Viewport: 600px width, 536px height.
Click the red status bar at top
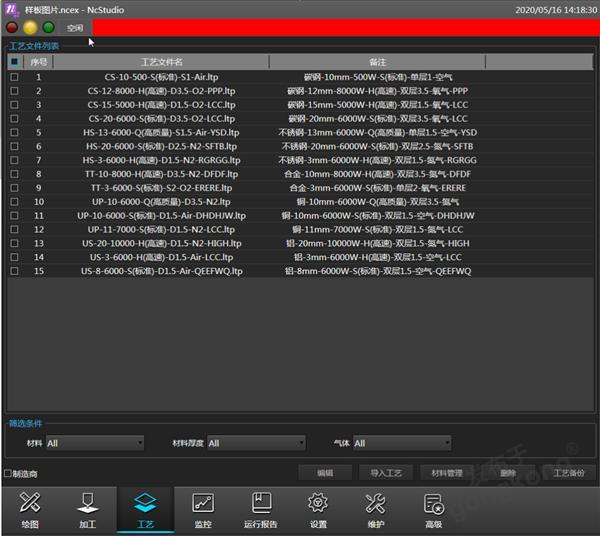click(340, 27)
